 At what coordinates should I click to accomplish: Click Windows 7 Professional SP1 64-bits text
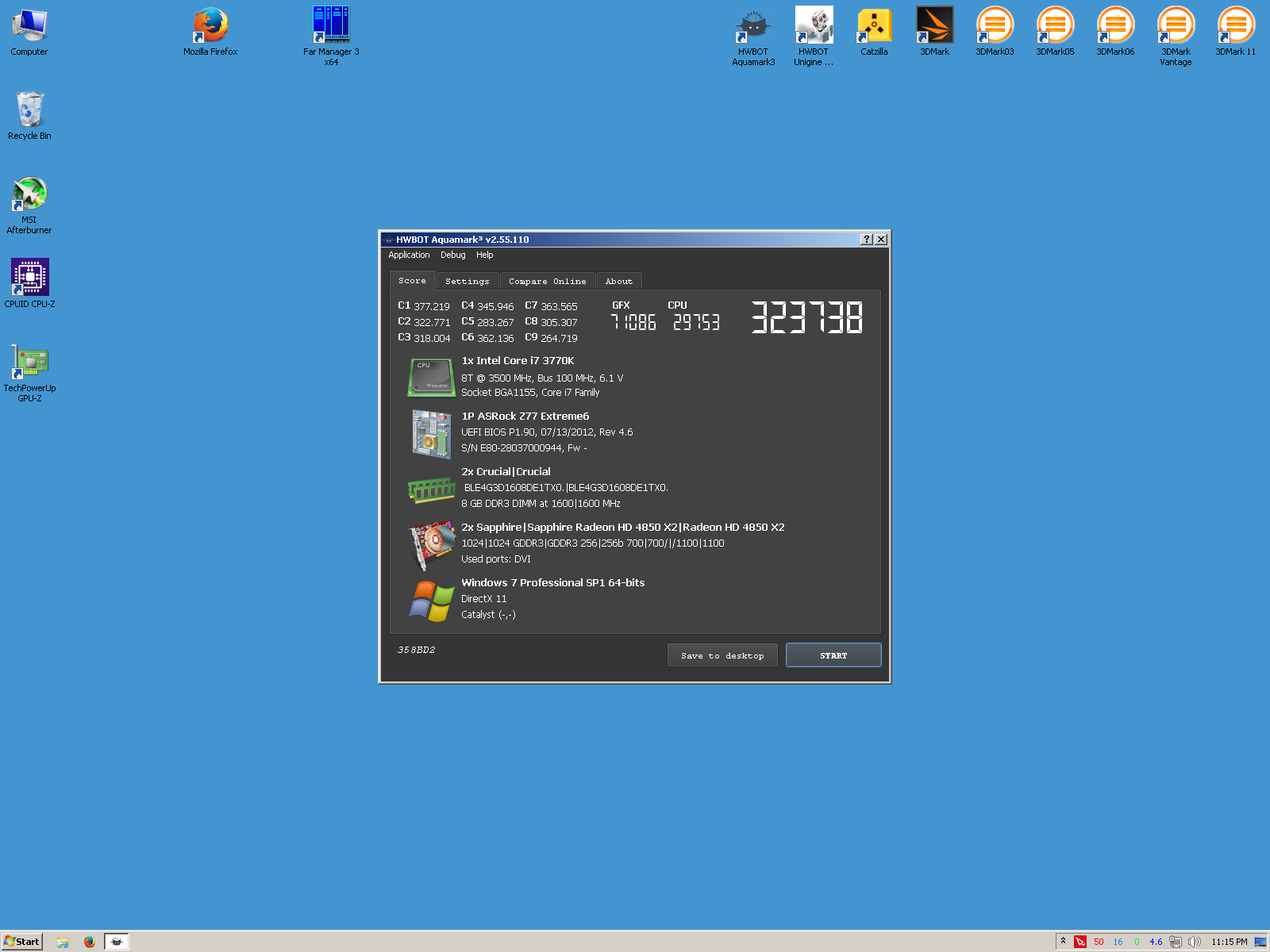pos(553,582)
